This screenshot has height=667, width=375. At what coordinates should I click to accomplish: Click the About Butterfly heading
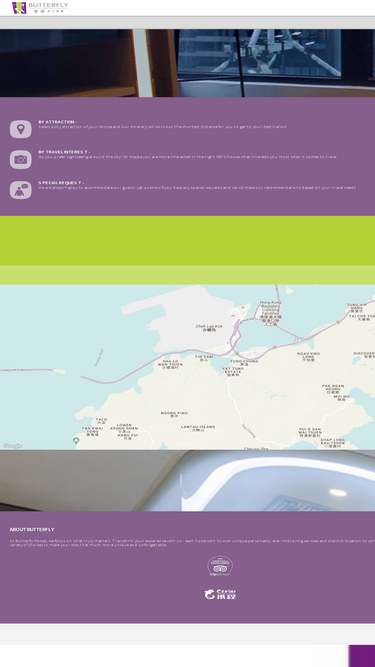pyautogui.click(x=32, y=530)
